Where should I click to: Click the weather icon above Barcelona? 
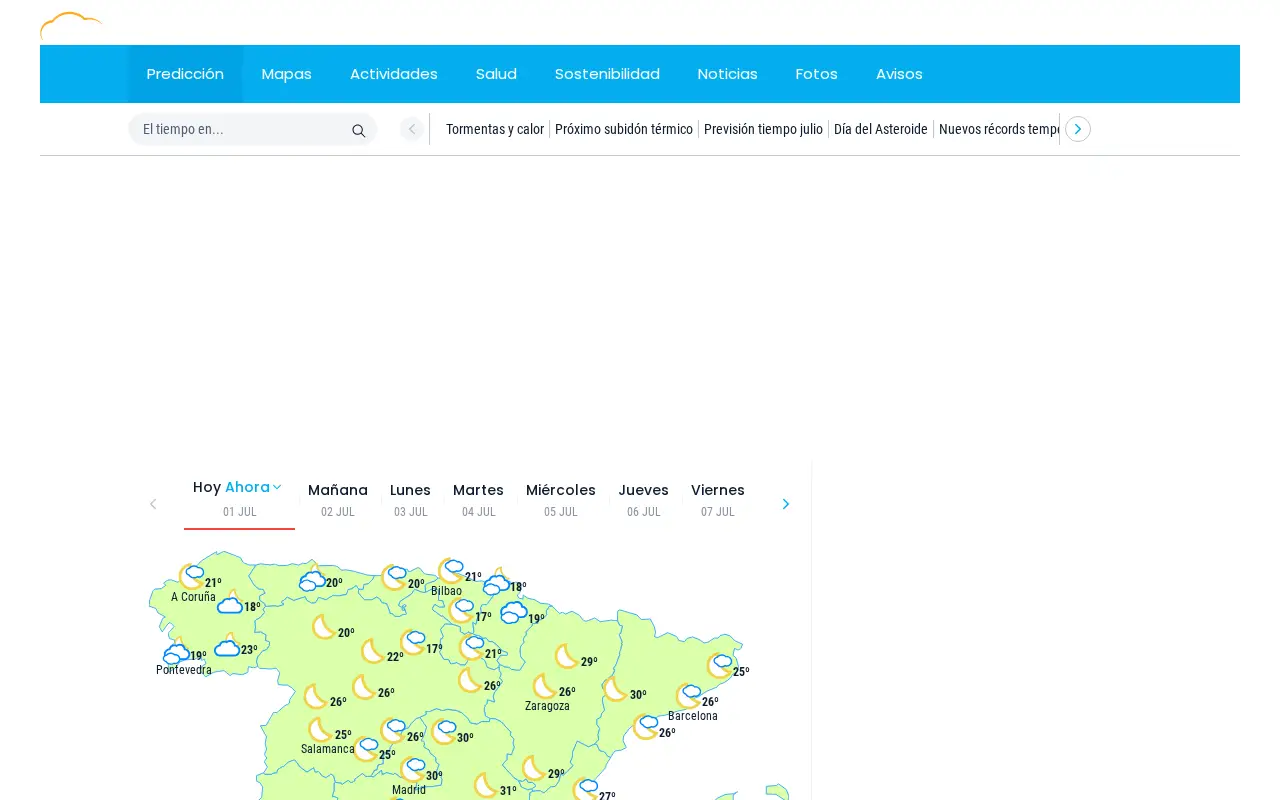point(688,696)
